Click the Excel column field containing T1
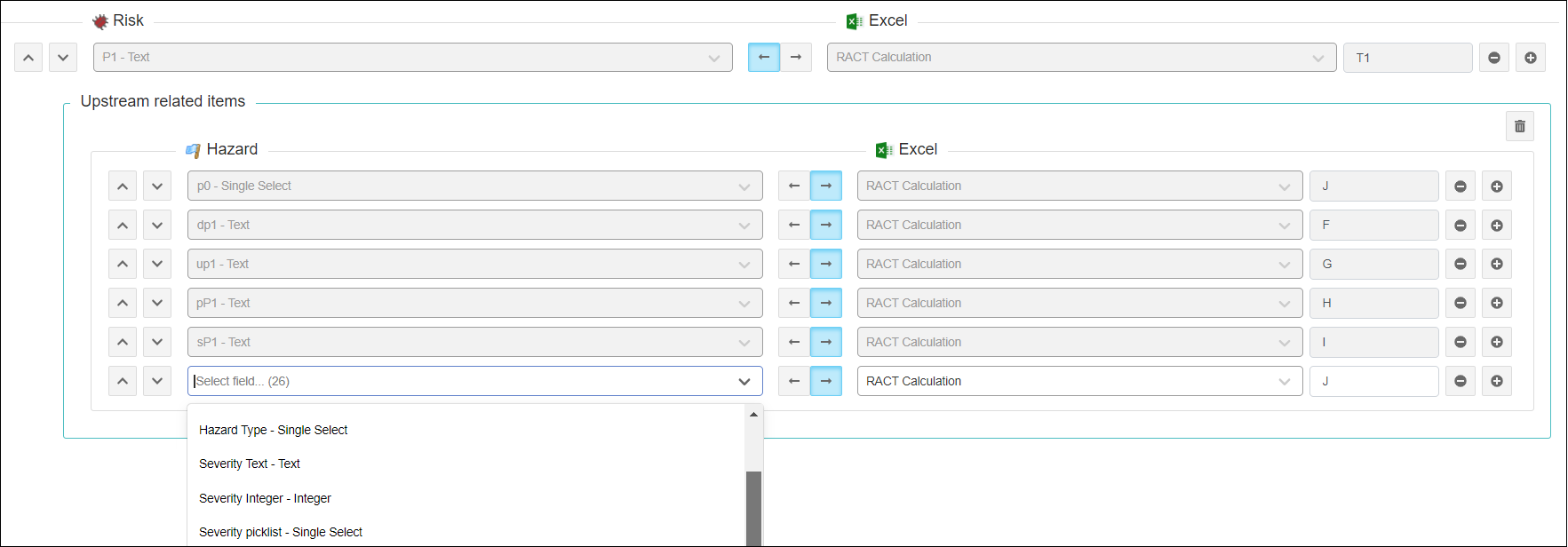1568x547 pixels. [x=1406, y=58]
